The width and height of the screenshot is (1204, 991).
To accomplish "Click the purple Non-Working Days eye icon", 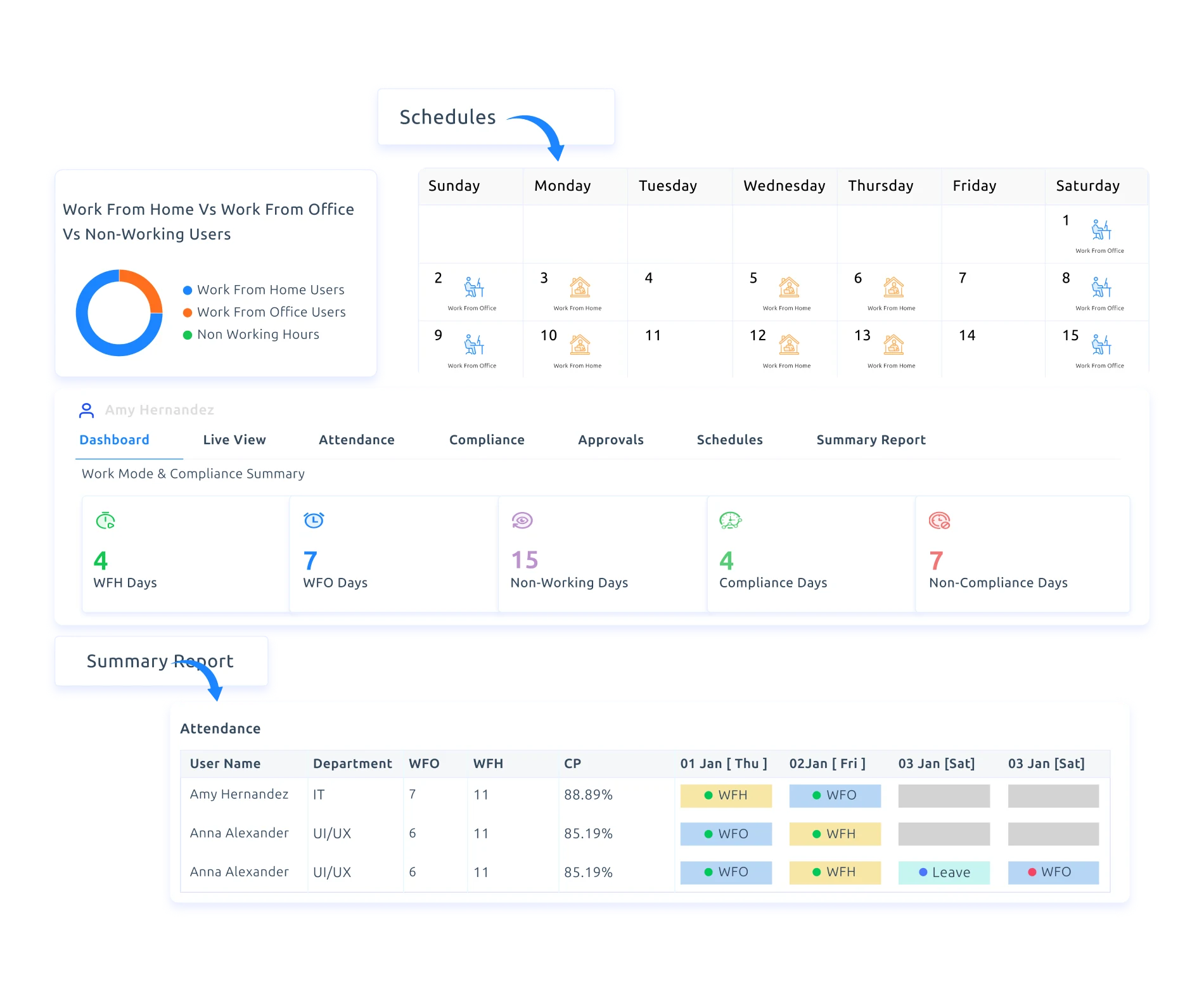I will (522, 521).
